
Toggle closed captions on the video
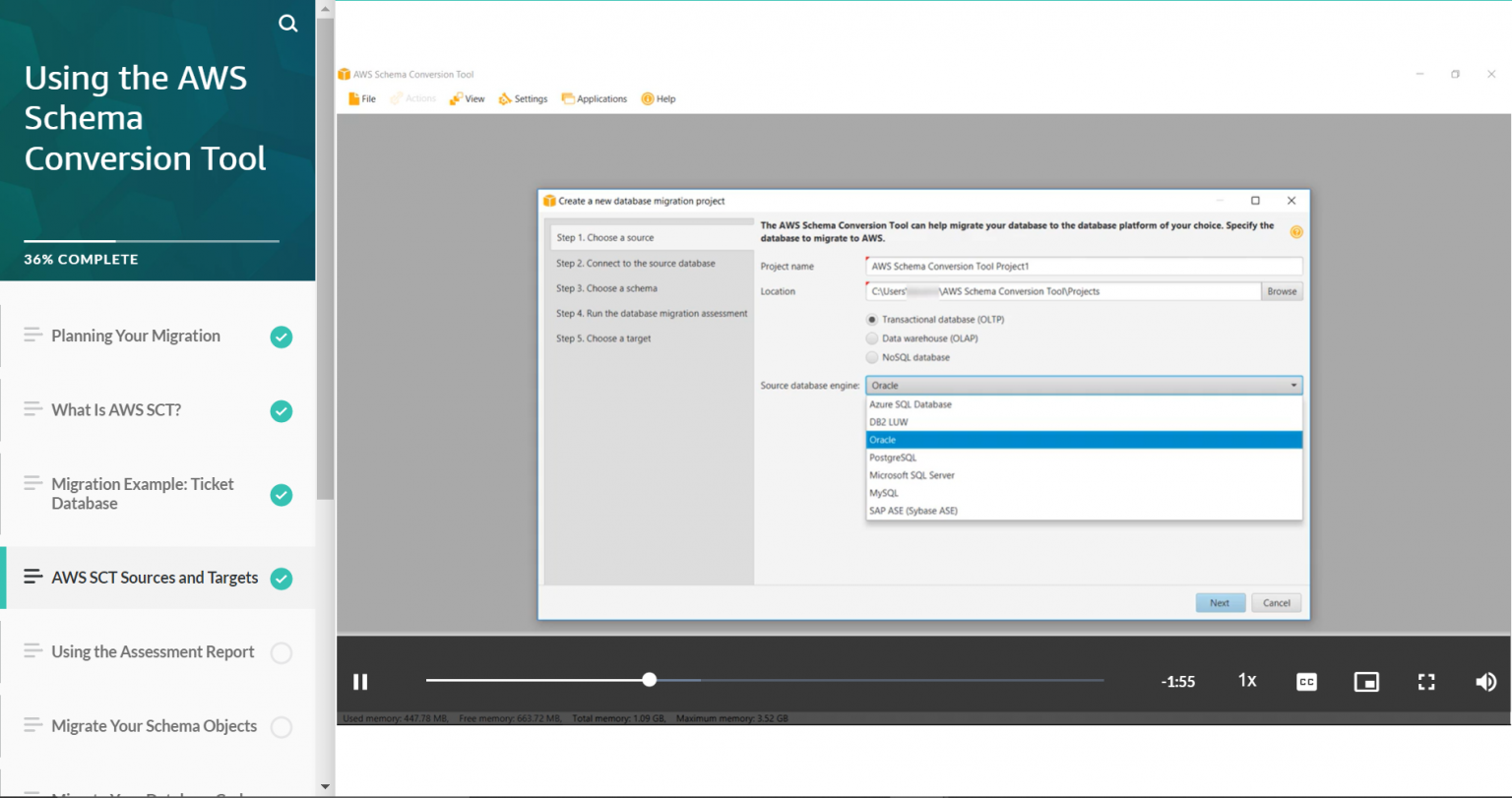pos(1306,681)
